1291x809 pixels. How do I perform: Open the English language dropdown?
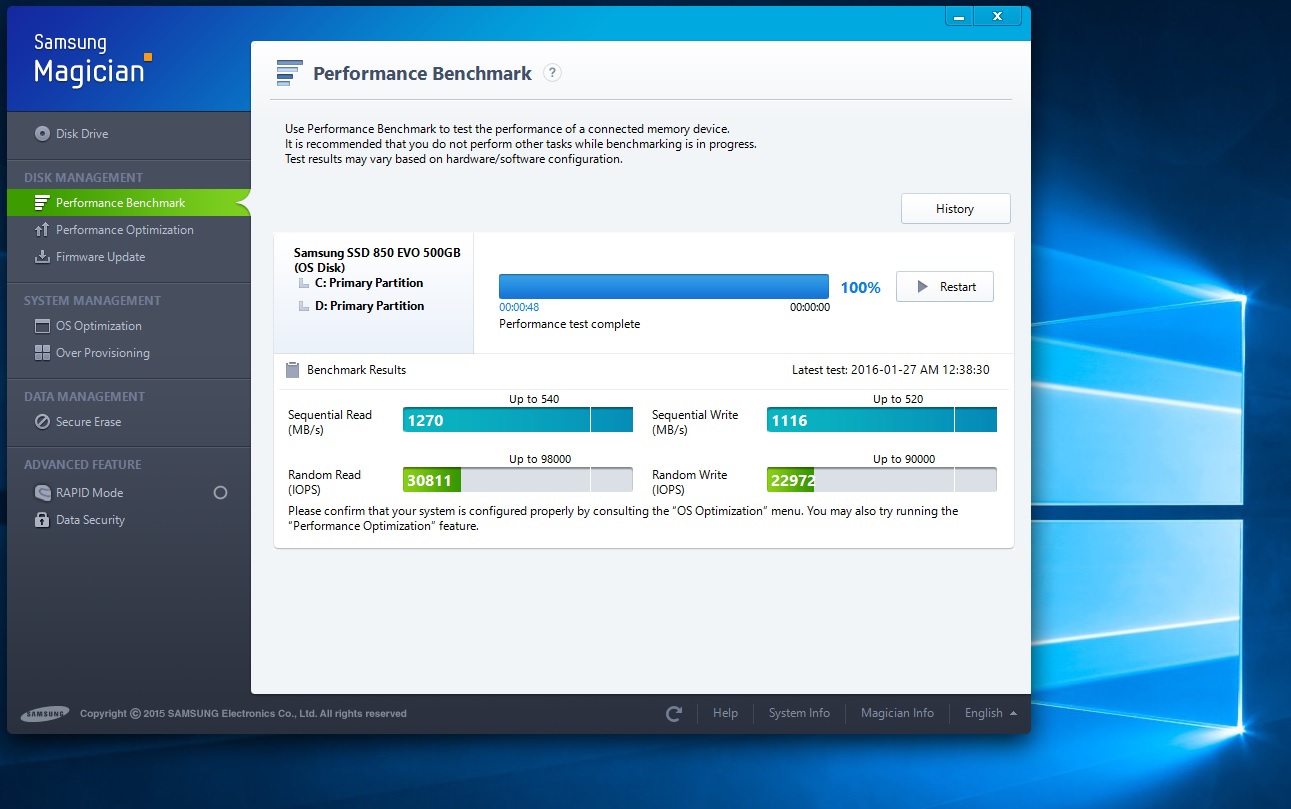pyautogui.click(x=991, y=713)
